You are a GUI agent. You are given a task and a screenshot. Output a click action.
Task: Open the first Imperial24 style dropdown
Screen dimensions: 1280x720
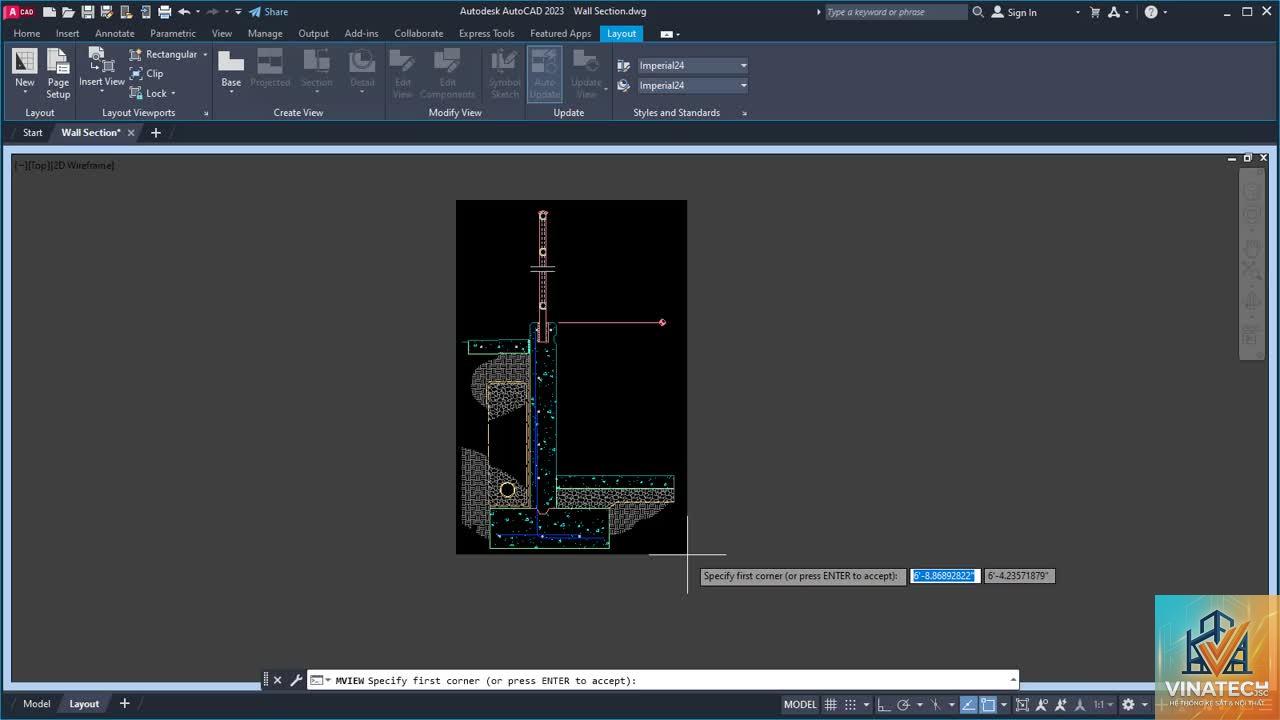[x=693, y=65]
